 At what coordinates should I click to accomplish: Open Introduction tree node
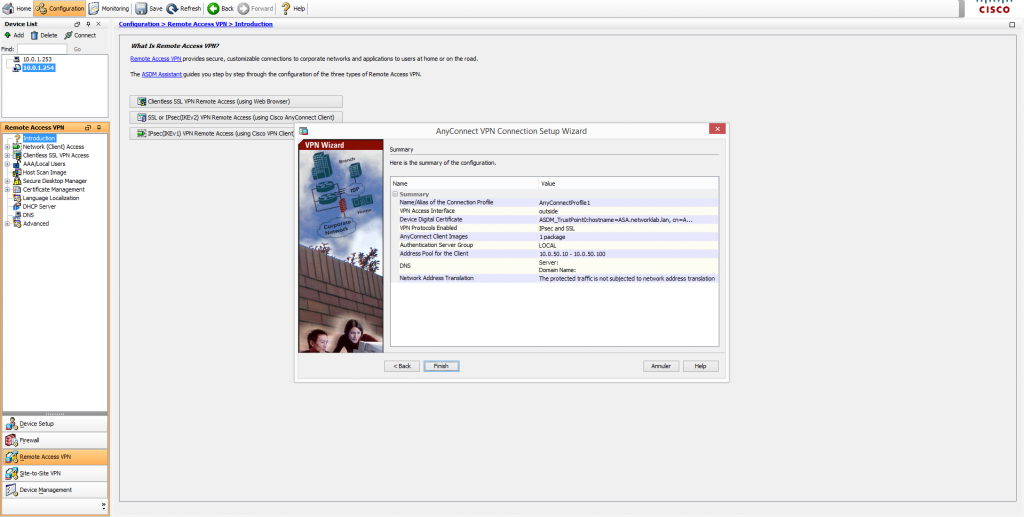[x=39, y=138]
